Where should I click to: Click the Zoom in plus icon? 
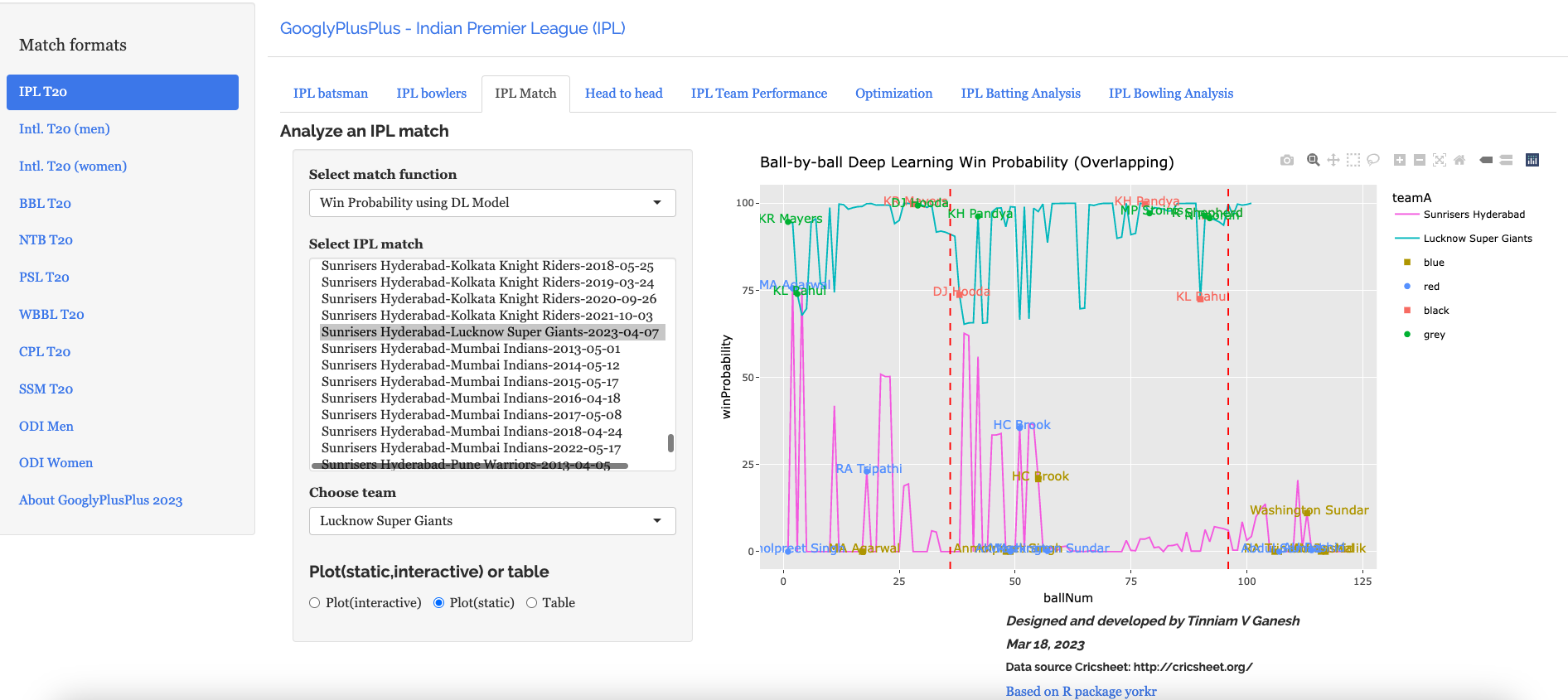[x=1400, y=160]
